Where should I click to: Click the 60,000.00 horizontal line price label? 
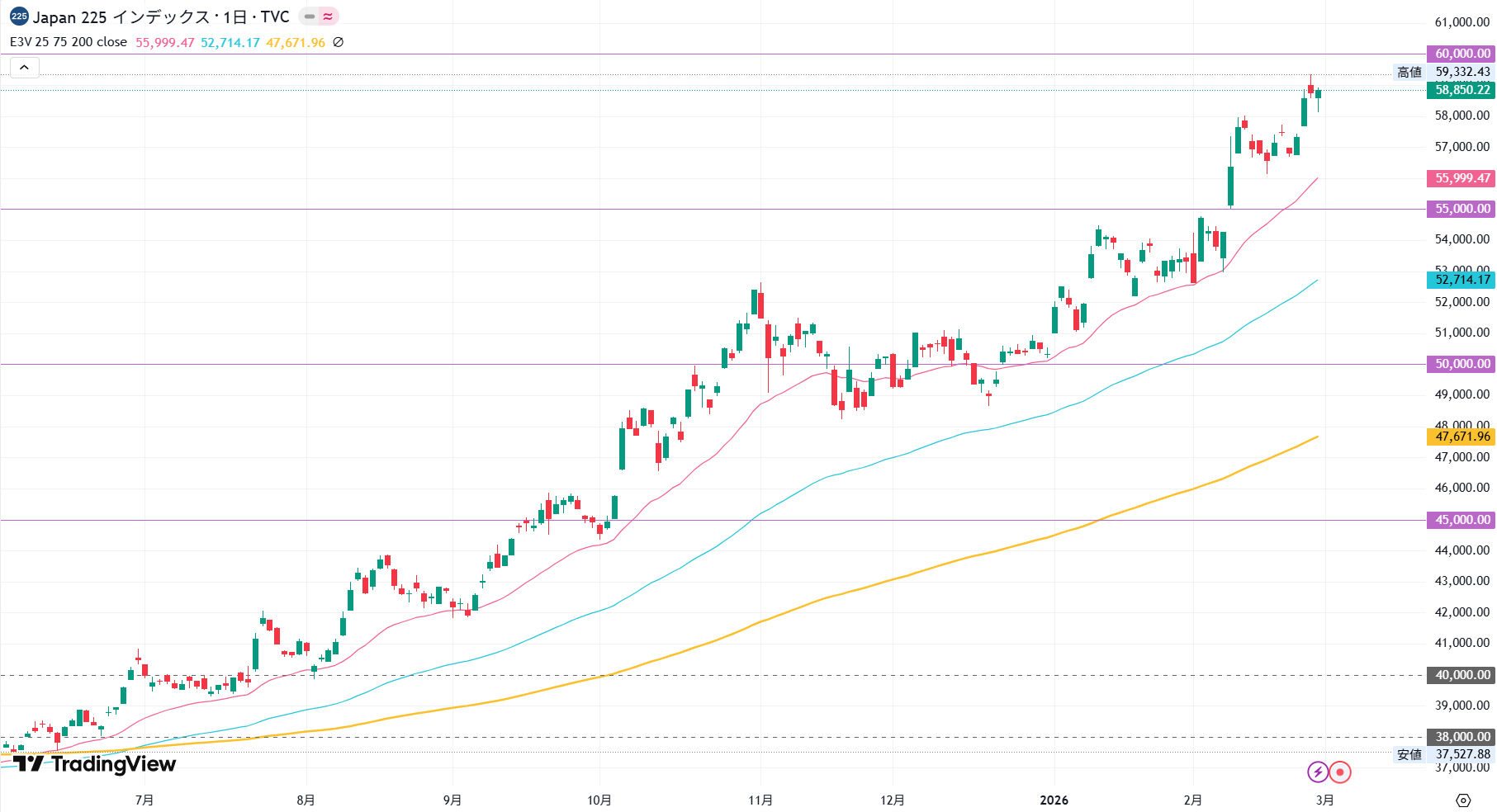pos(1461,54)
